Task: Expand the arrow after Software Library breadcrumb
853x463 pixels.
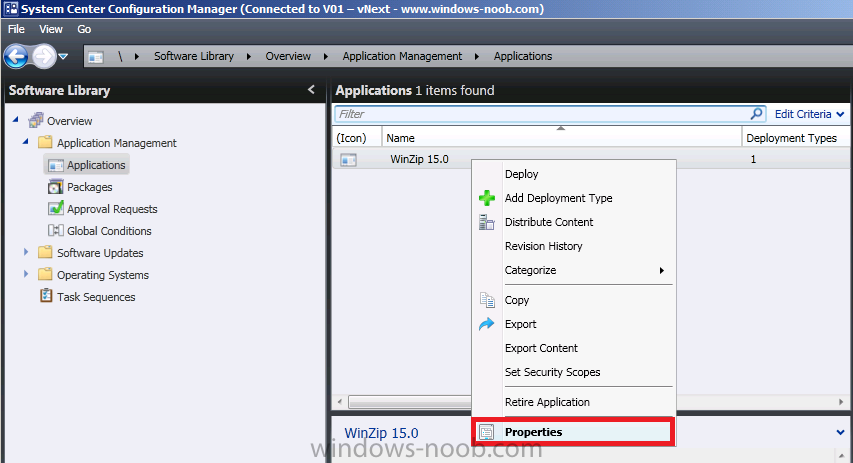Action: [249, 57]
